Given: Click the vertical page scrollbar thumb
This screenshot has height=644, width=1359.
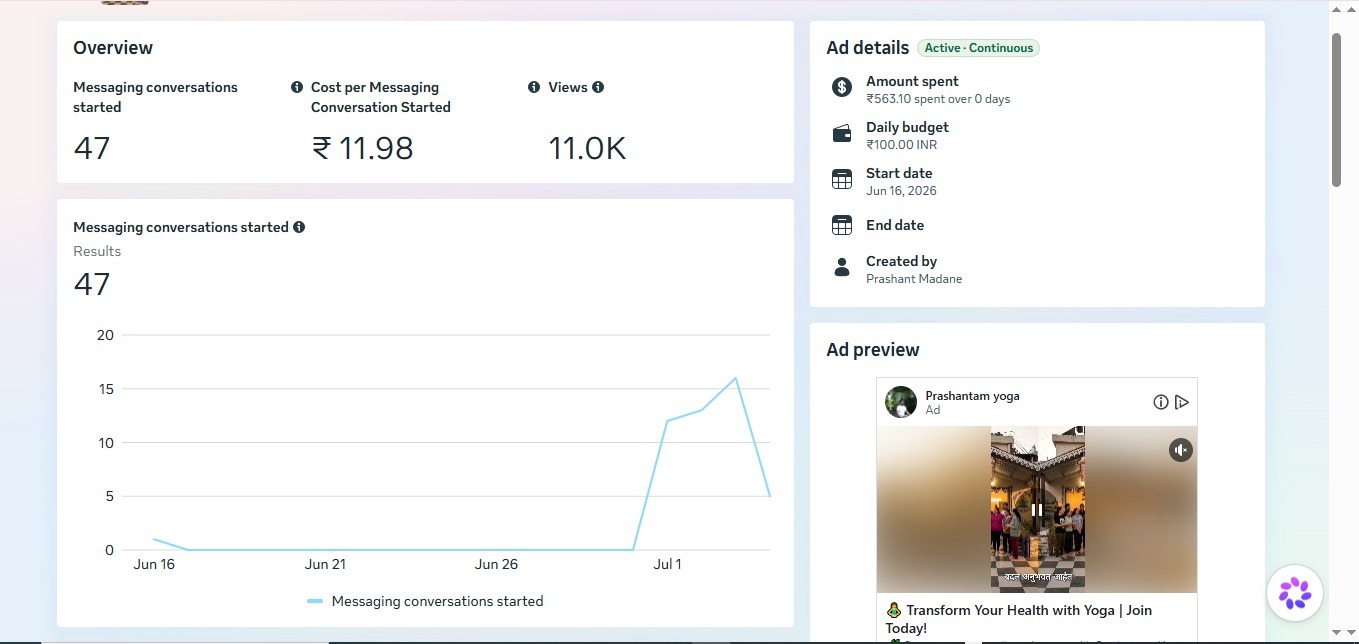Looking at the screenshot, I should [1336, 109].
